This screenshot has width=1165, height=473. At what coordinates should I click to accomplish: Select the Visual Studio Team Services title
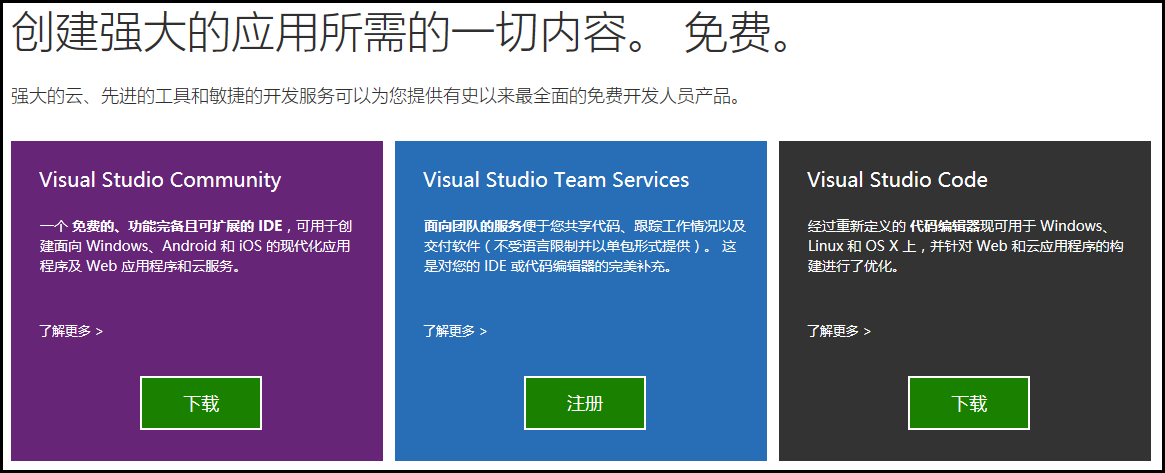tap(556, 180)
